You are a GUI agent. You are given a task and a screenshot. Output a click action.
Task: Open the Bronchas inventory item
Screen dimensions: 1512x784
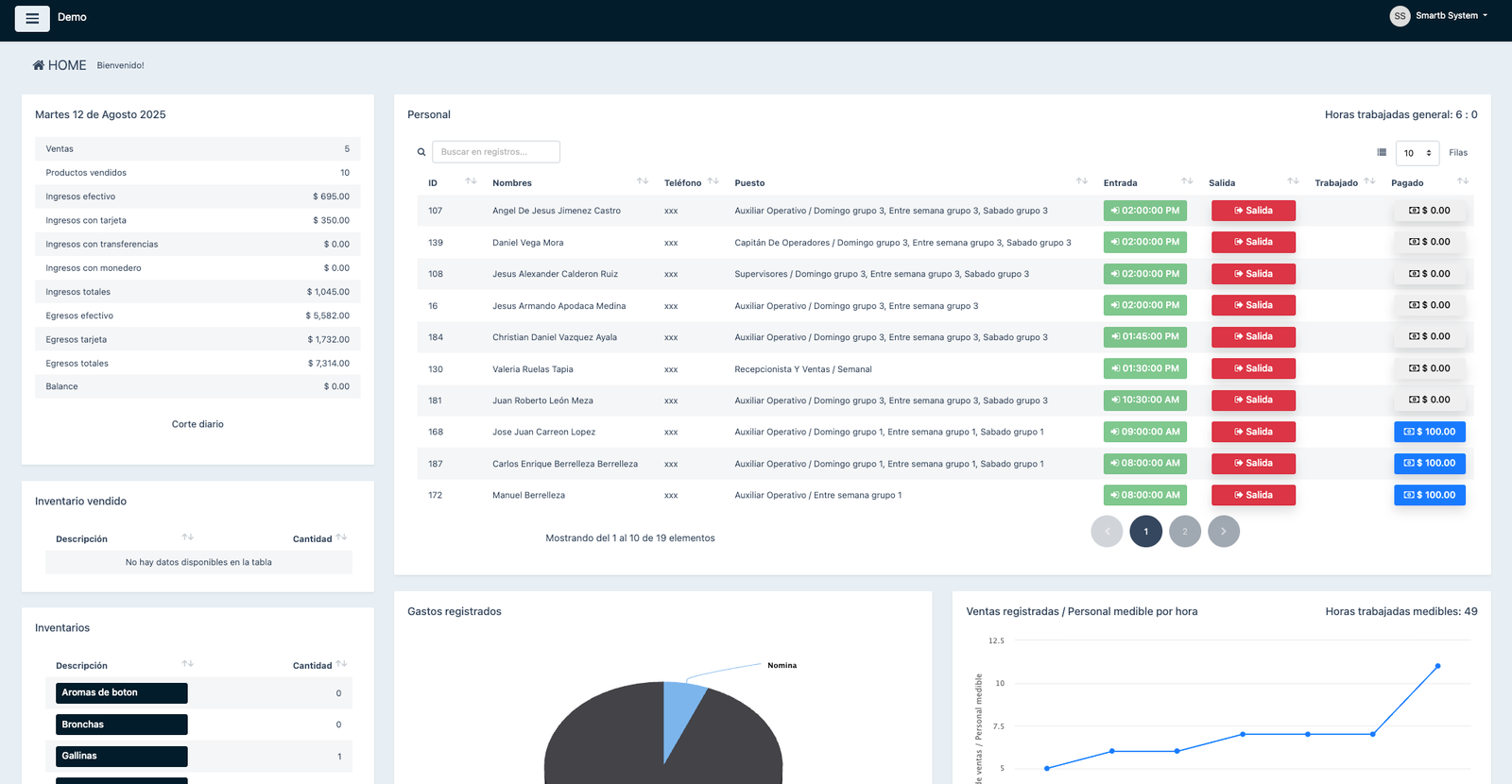(122, 724)
